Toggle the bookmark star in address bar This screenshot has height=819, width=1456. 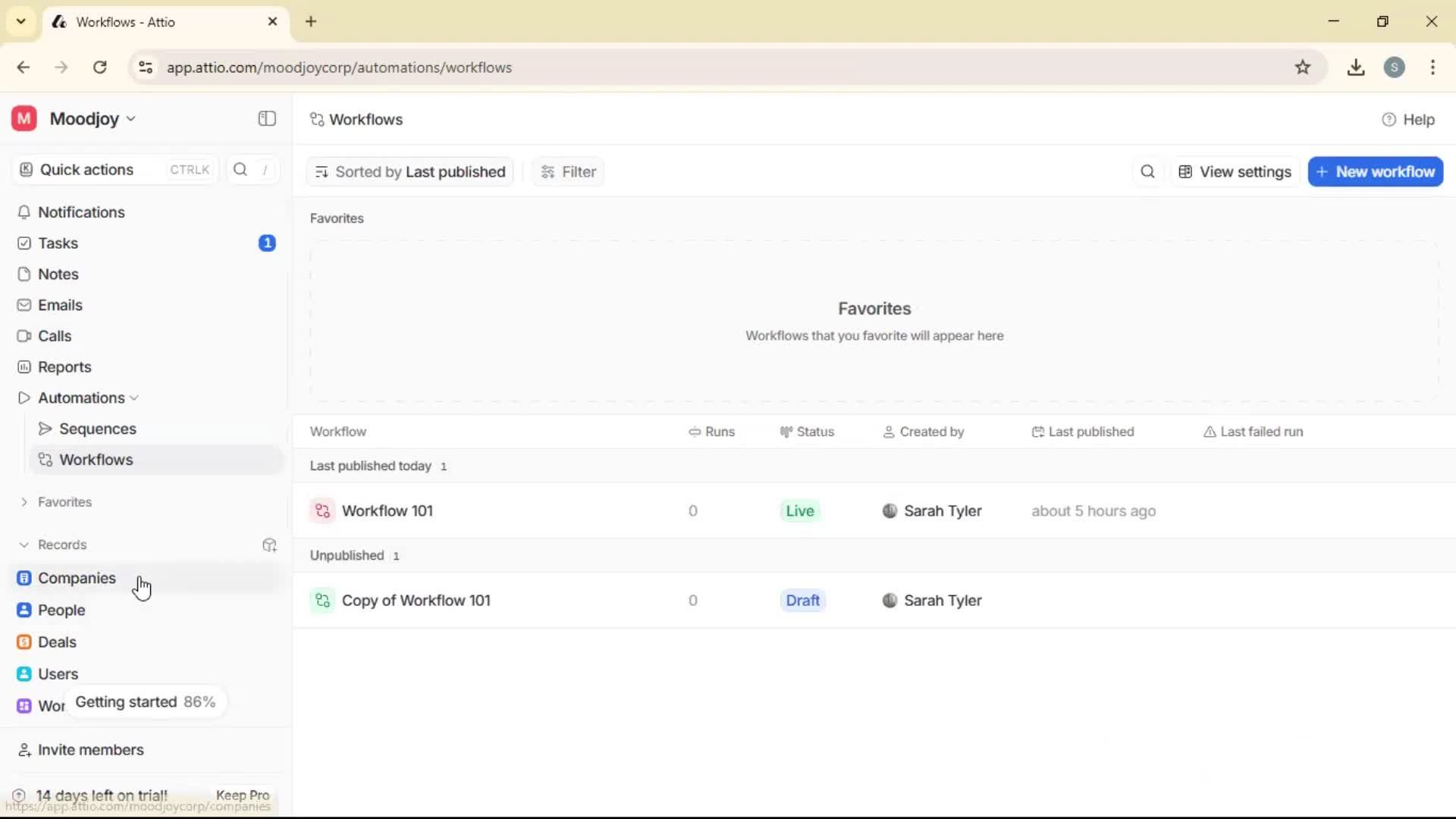[1304, 67]
